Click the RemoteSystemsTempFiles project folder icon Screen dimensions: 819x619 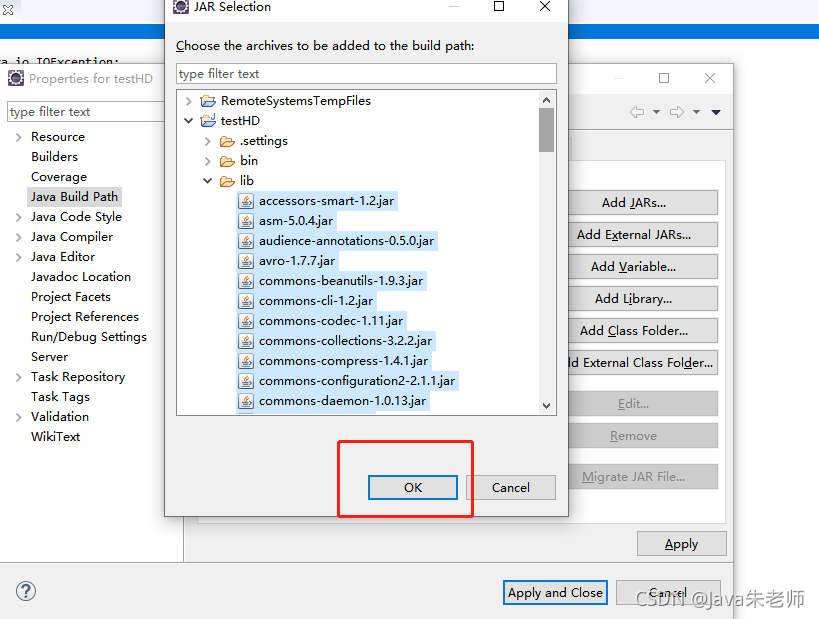click(x=208, y=101)
